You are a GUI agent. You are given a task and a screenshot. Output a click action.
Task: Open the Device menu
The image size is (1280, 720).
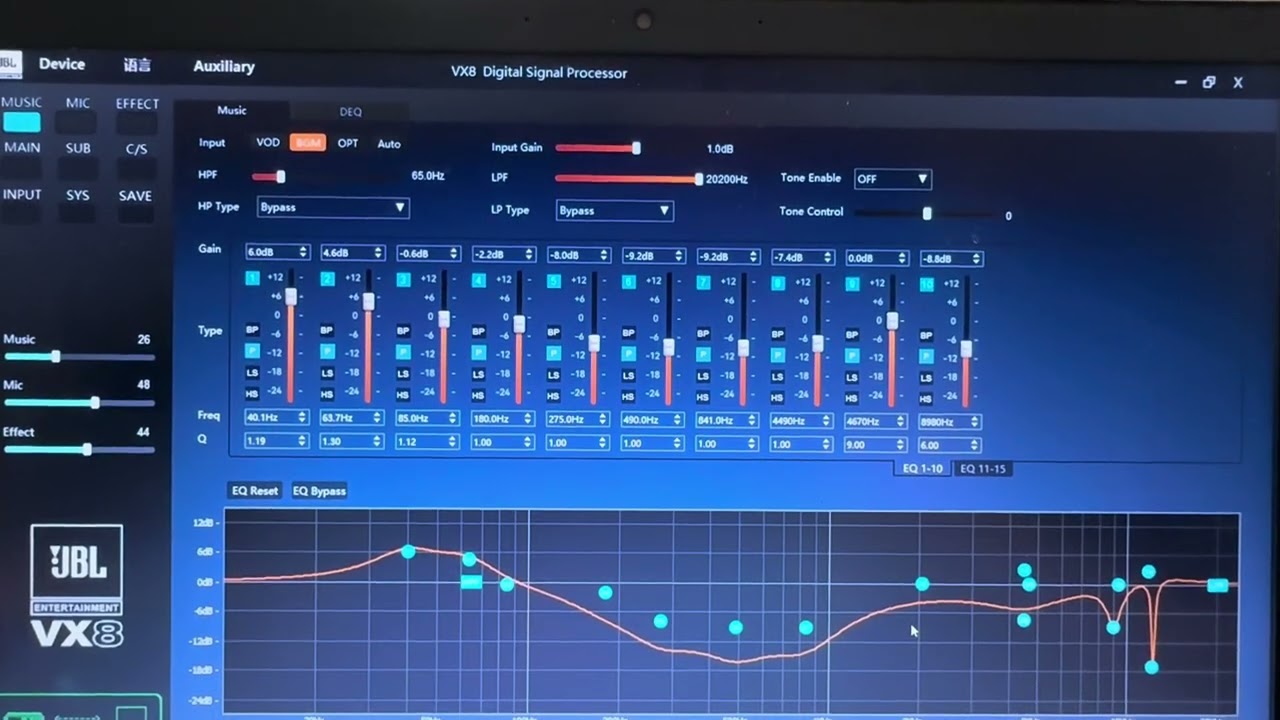62,64
